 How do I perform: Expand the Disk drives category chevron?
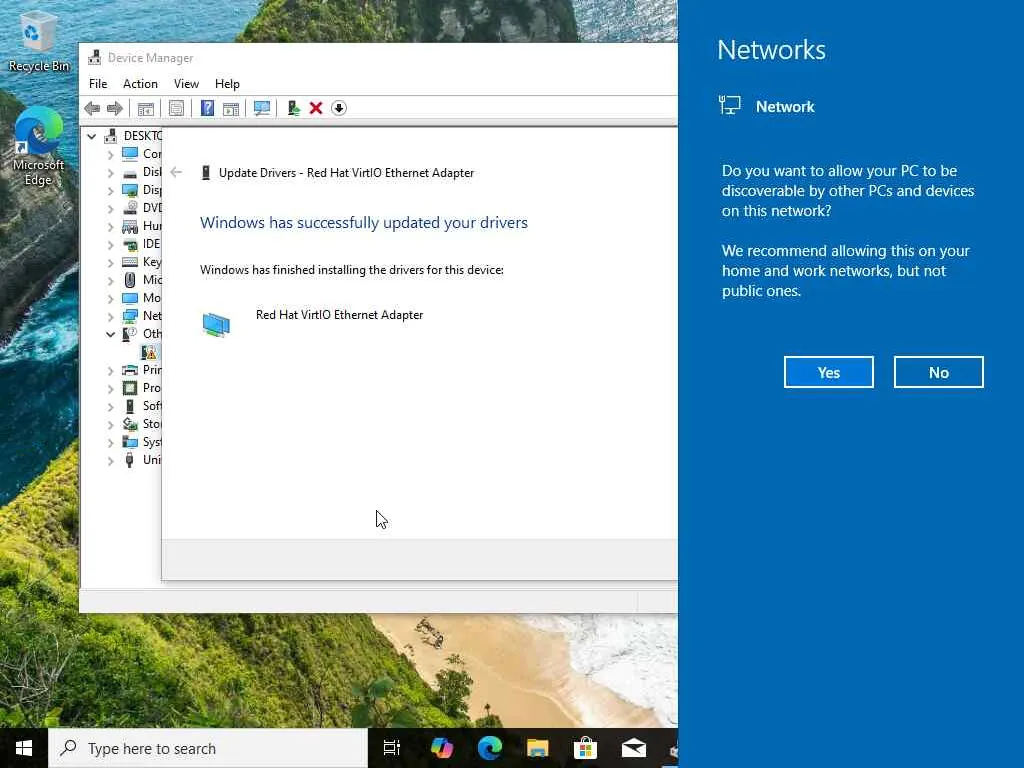[110, 173]
